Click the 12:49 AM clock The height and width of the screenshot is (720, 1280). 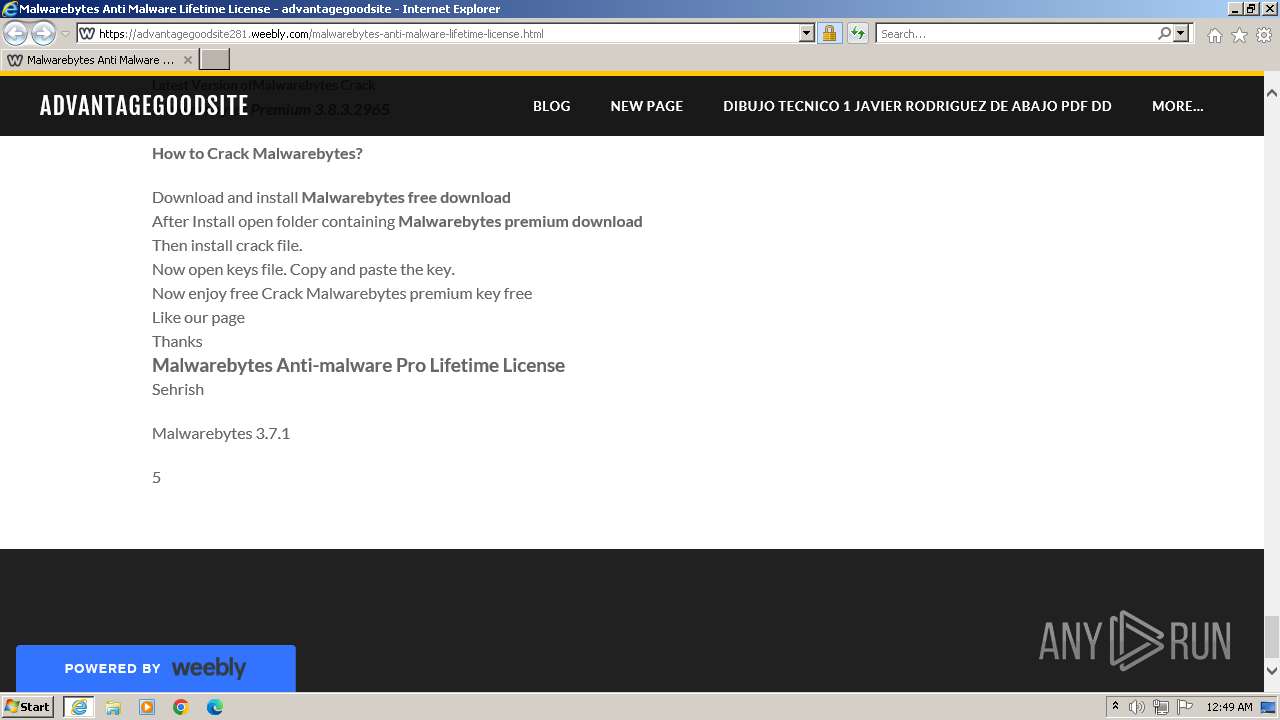click(1229, 707)
